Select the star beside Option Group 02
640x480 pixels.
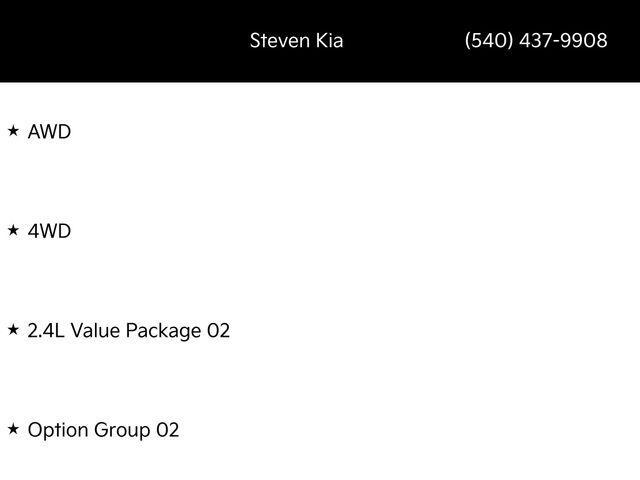[x=13, y=429]
